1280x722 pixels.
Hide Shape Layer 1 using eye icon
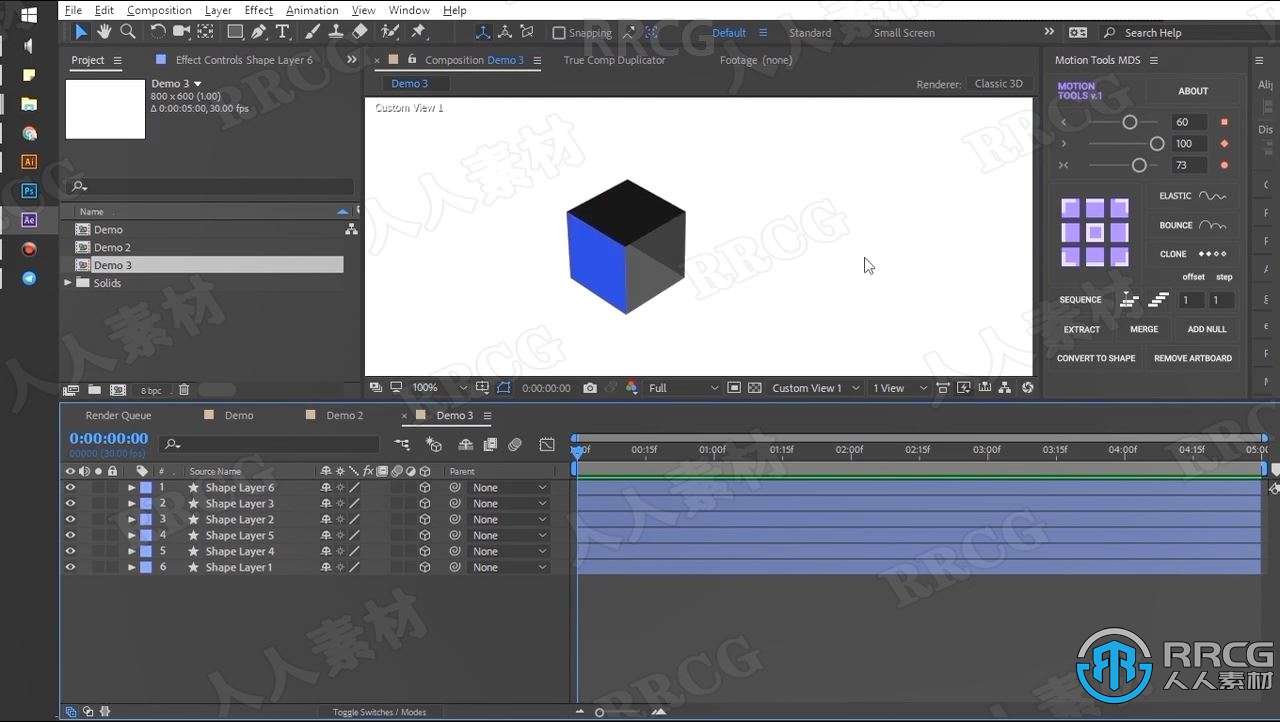tap(70, 568)
